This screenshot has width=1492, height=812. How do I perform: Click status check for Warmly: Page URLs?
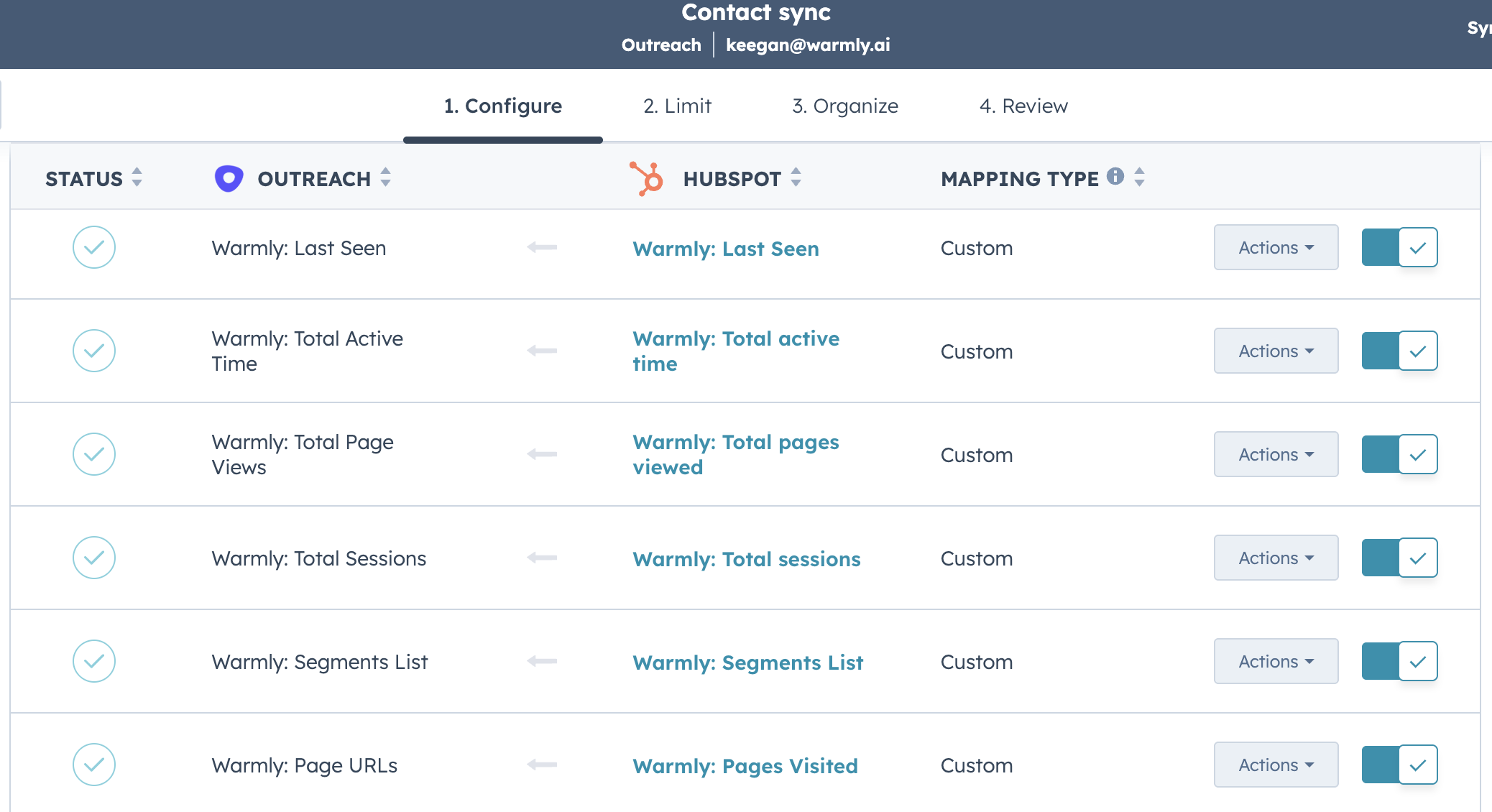point(94,765)
